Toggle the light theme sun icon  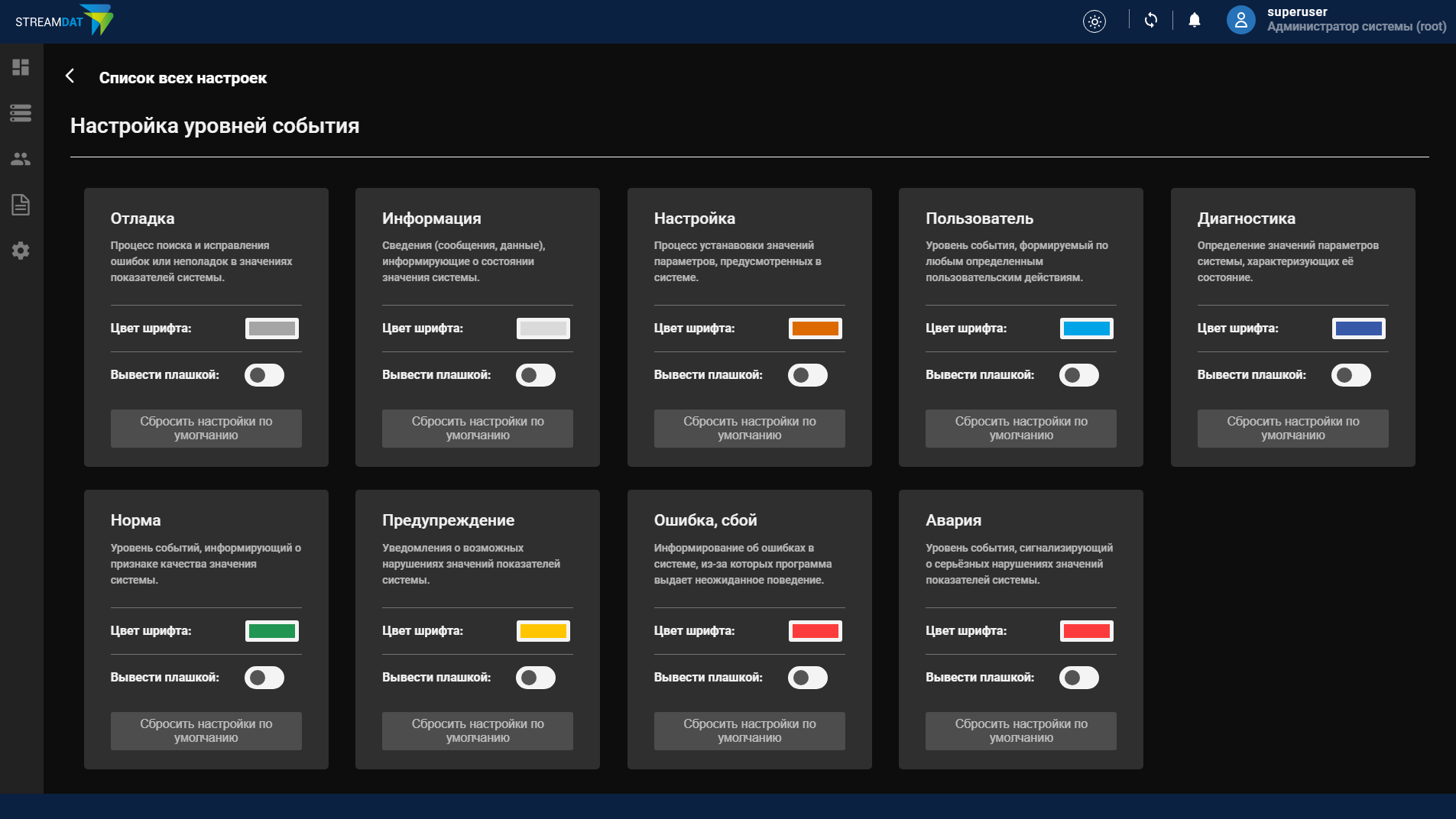coord(1094,21)
